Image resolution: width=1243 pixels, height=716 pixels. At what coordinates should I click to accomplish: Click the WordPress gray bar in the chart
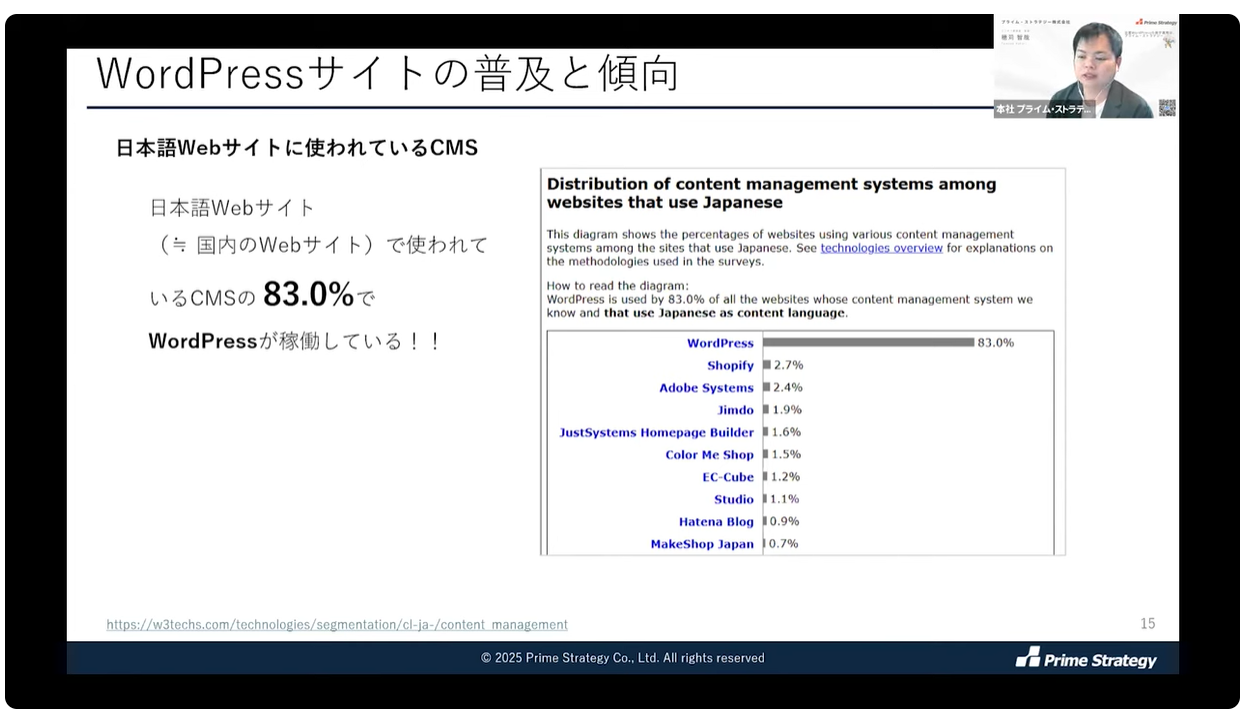868,343
